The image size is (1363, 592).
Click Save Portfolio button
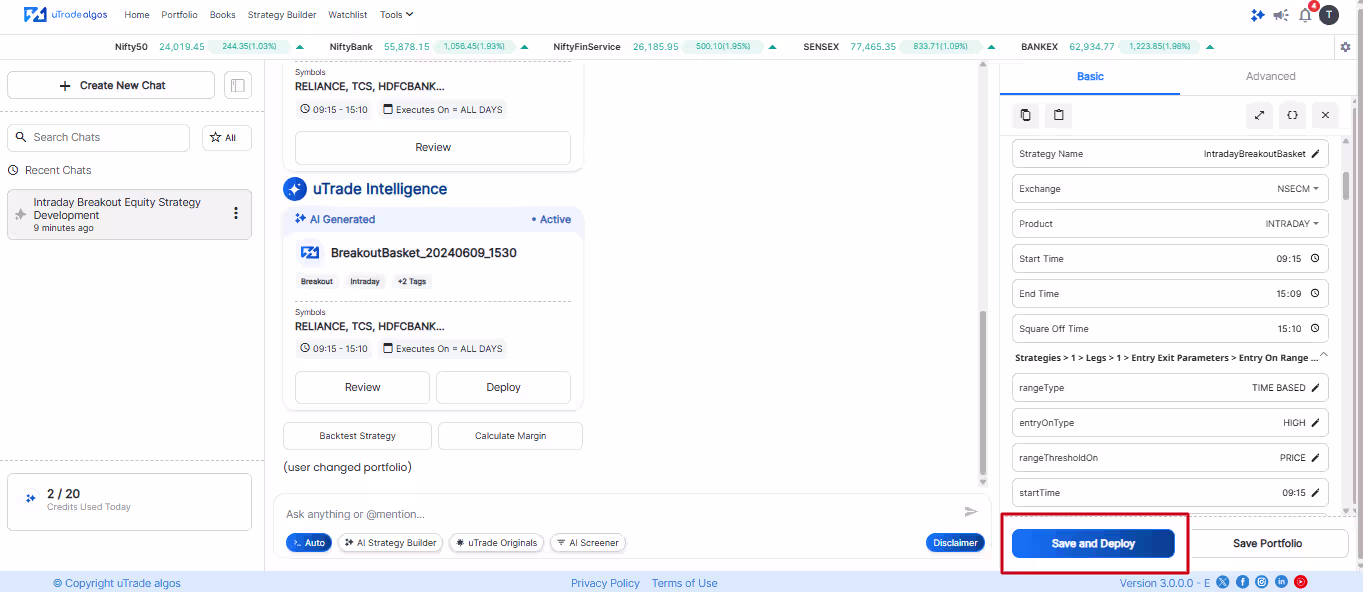point(1267,544)
